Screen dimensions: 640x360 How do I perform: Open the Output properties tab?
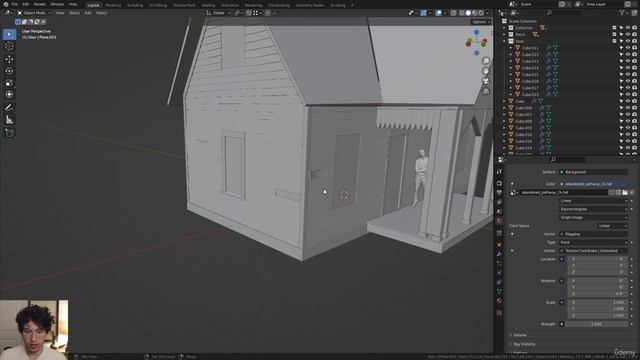click(499, 193)
